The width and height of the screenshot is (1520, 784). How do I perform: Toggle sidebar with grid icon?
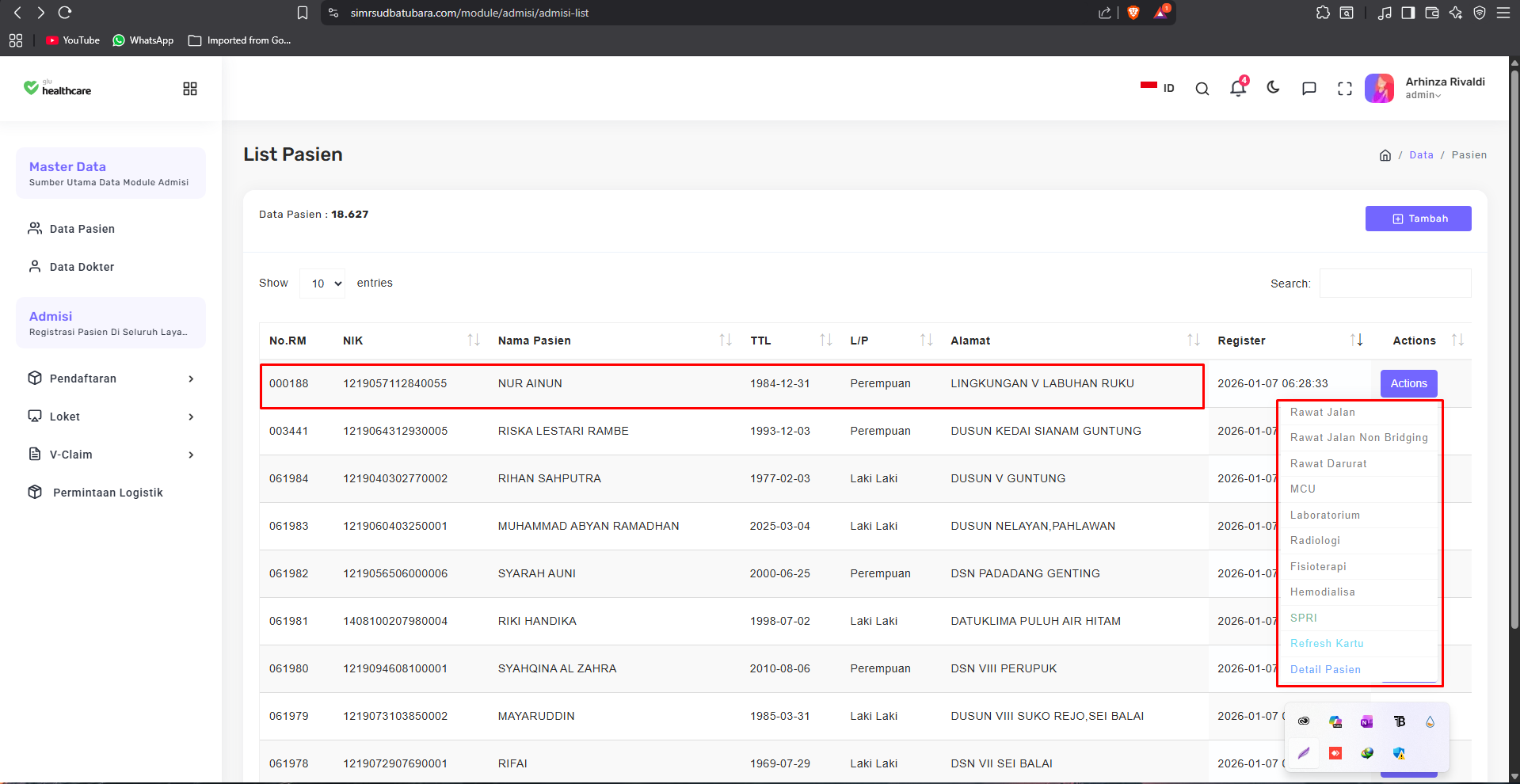[190, 89]
